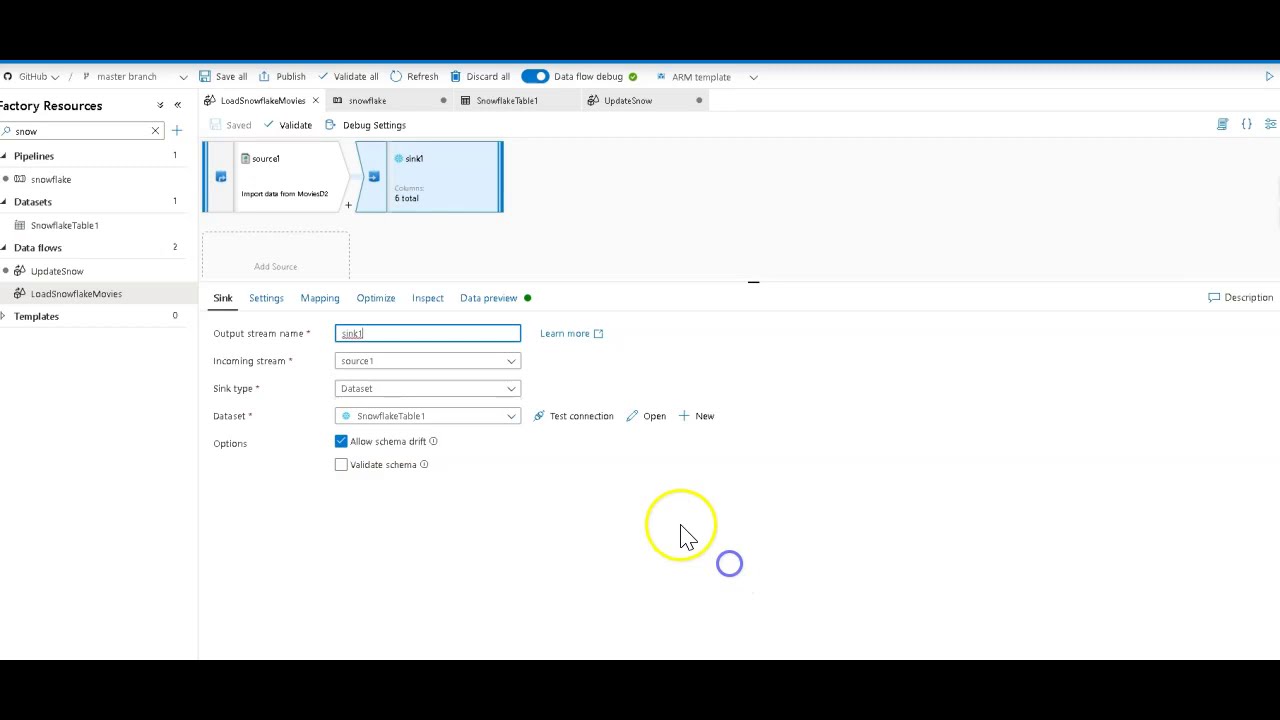
Task: Open the Settings tab of the sink
Action: pos(266,298)
